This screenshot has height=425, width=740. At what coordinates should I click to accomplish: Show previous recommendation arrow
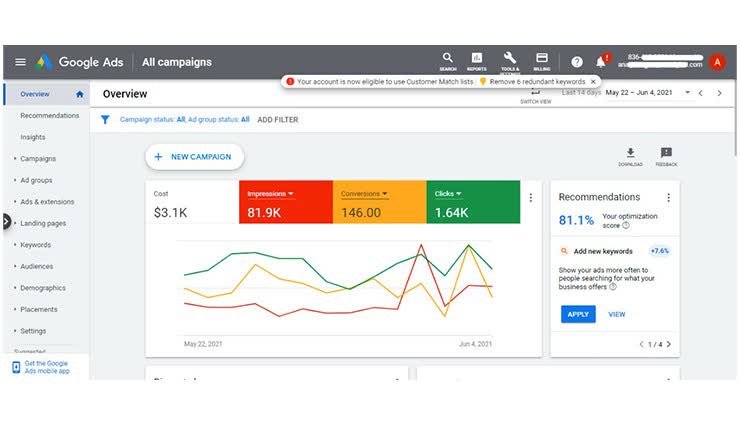pyautogui.click(x=641, y=344)
